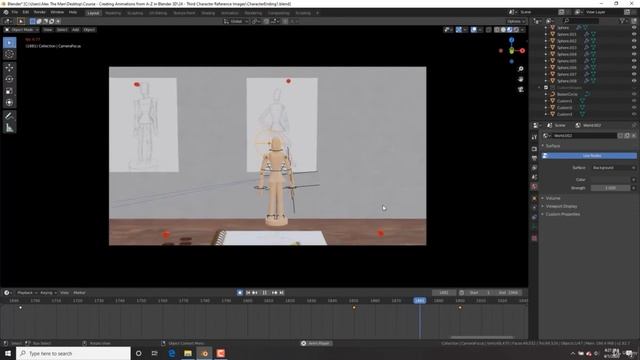Open the File menu

(15, 12)
